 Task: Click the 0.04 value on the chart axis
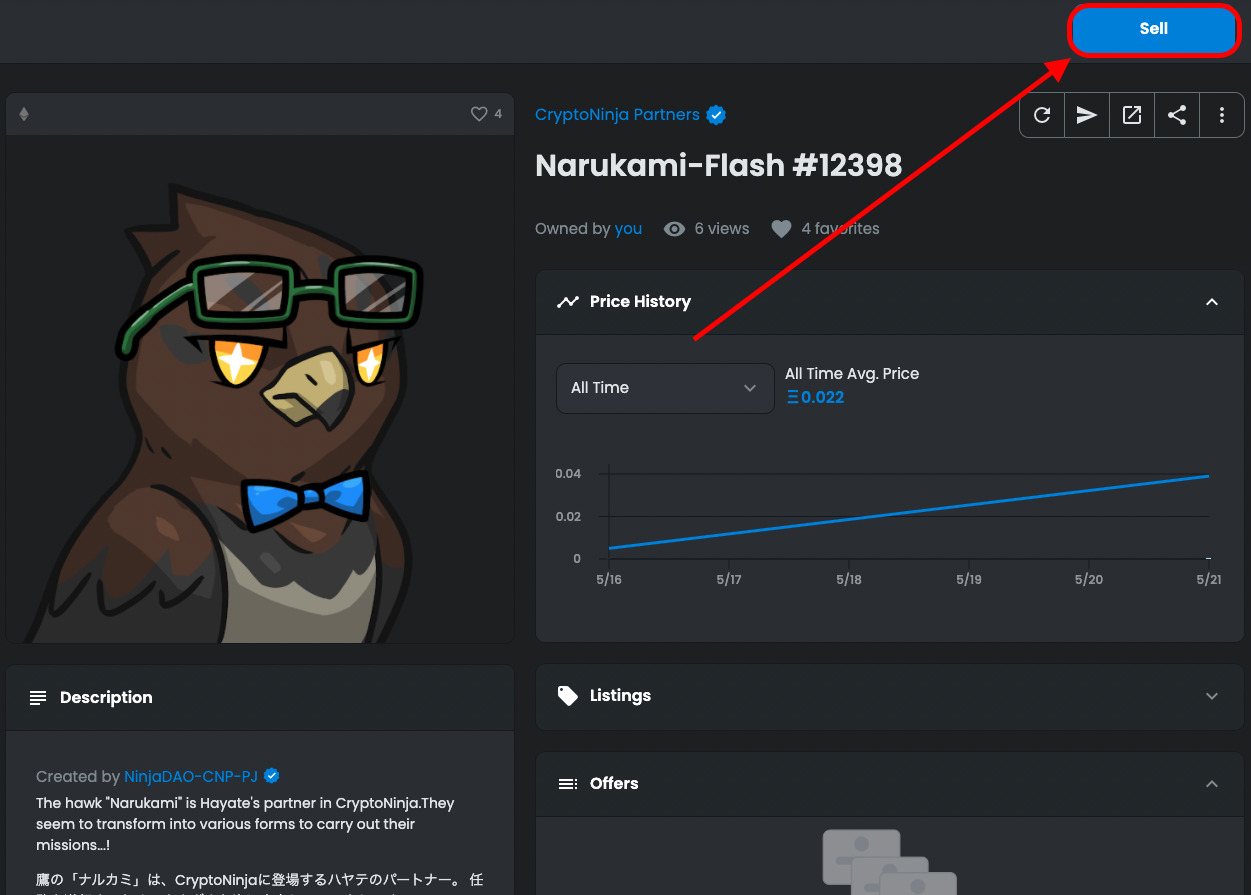coord(568,474)
